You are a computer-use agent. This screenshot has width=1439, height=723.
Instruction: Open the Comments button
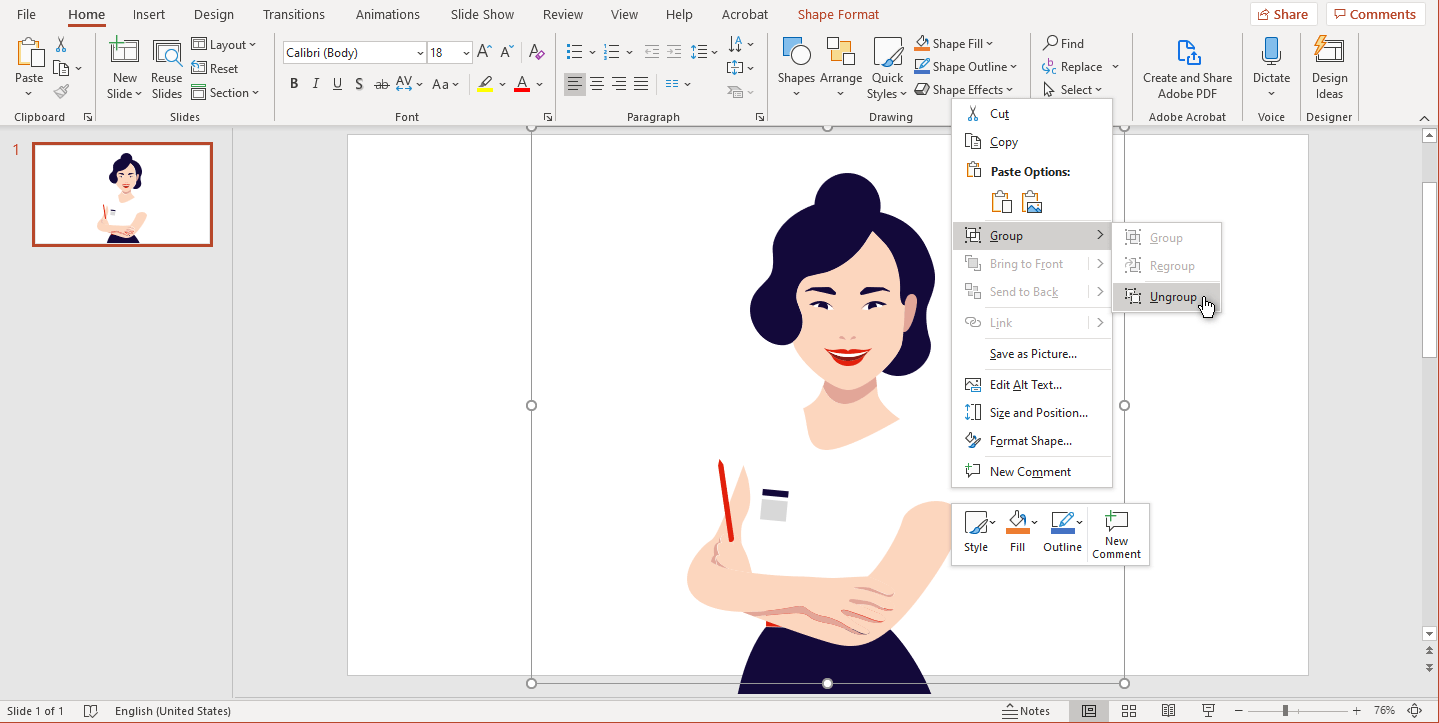tap(1376, 14)
